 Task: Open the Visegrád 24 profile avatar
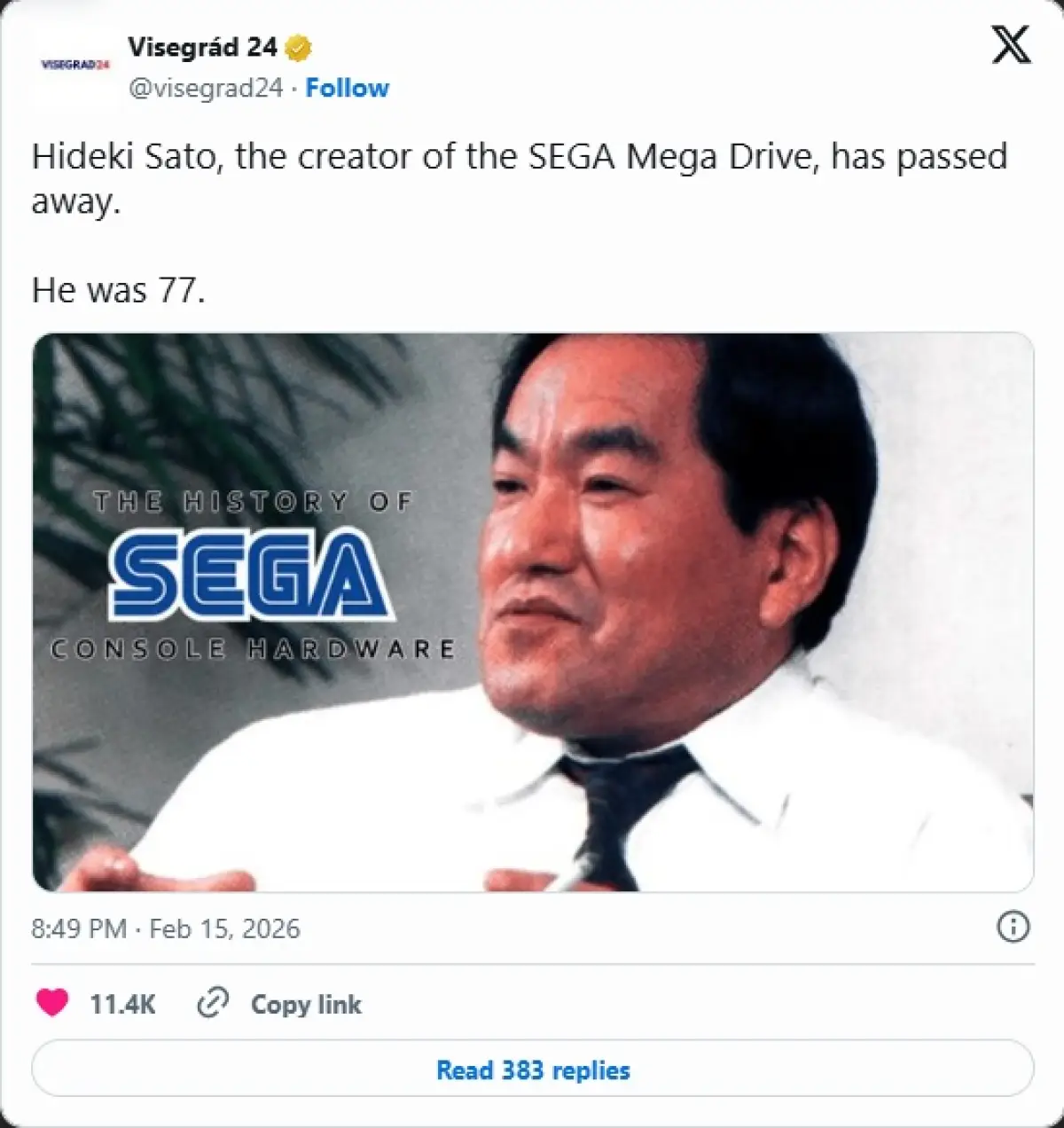click(75, 65)
